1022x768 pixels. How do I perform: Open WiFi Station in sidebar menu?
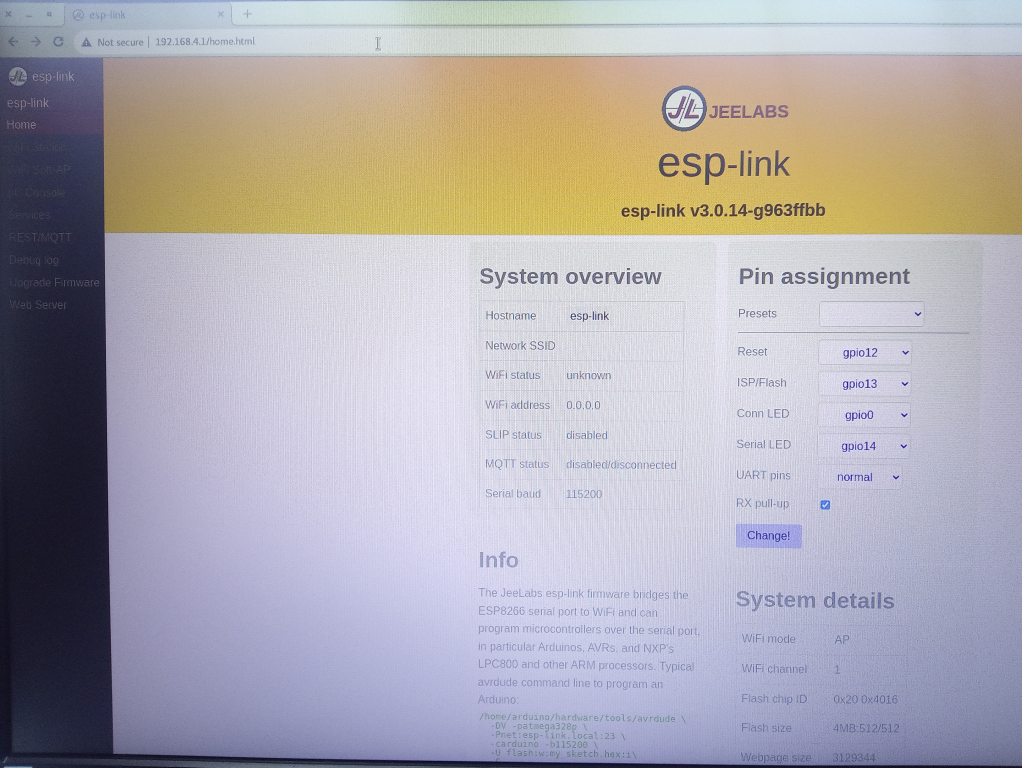click(38, 147)
